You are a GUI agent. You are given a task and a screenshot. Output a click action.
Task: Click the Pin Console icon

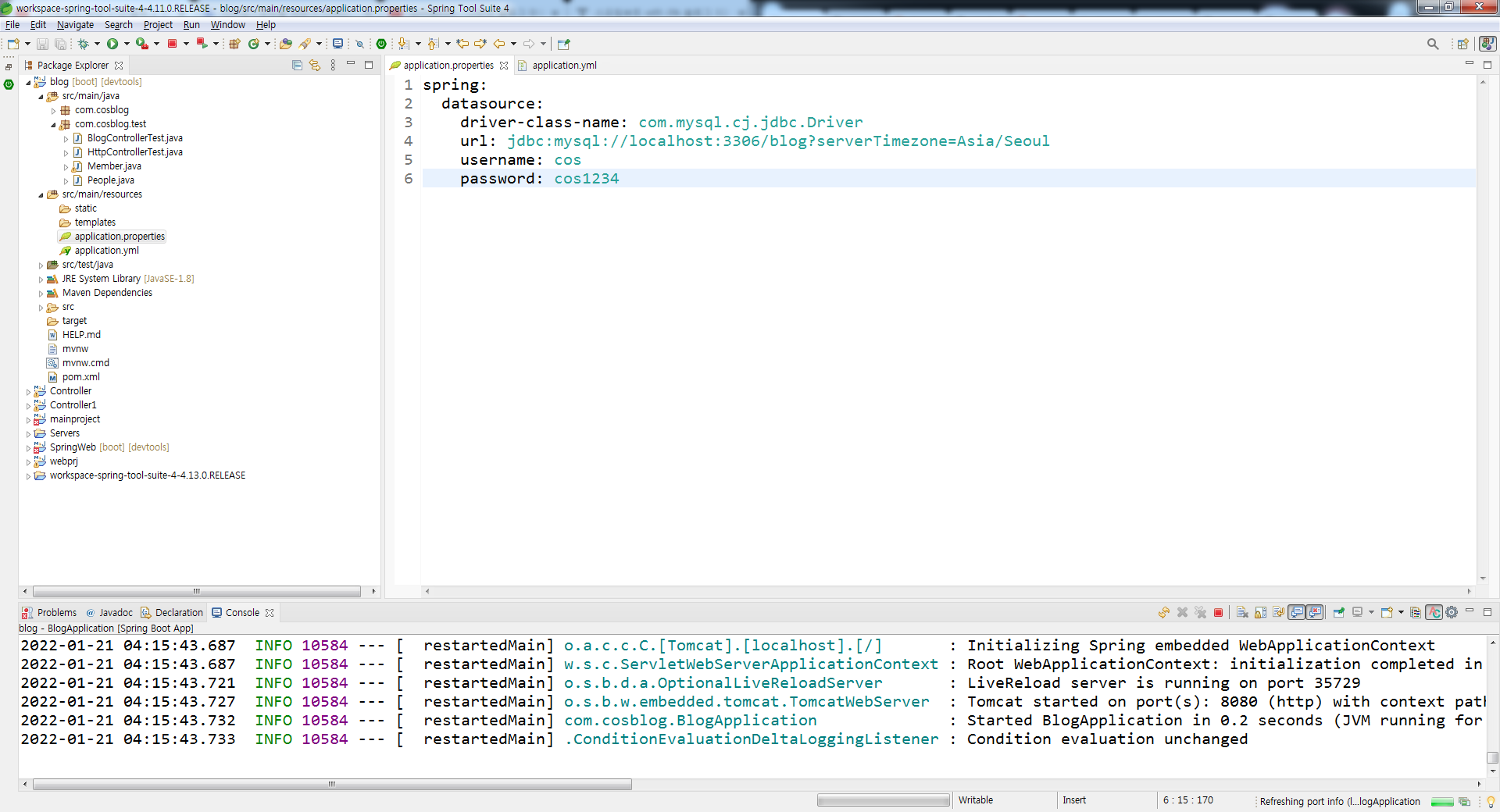click(x=1339, y=612)
